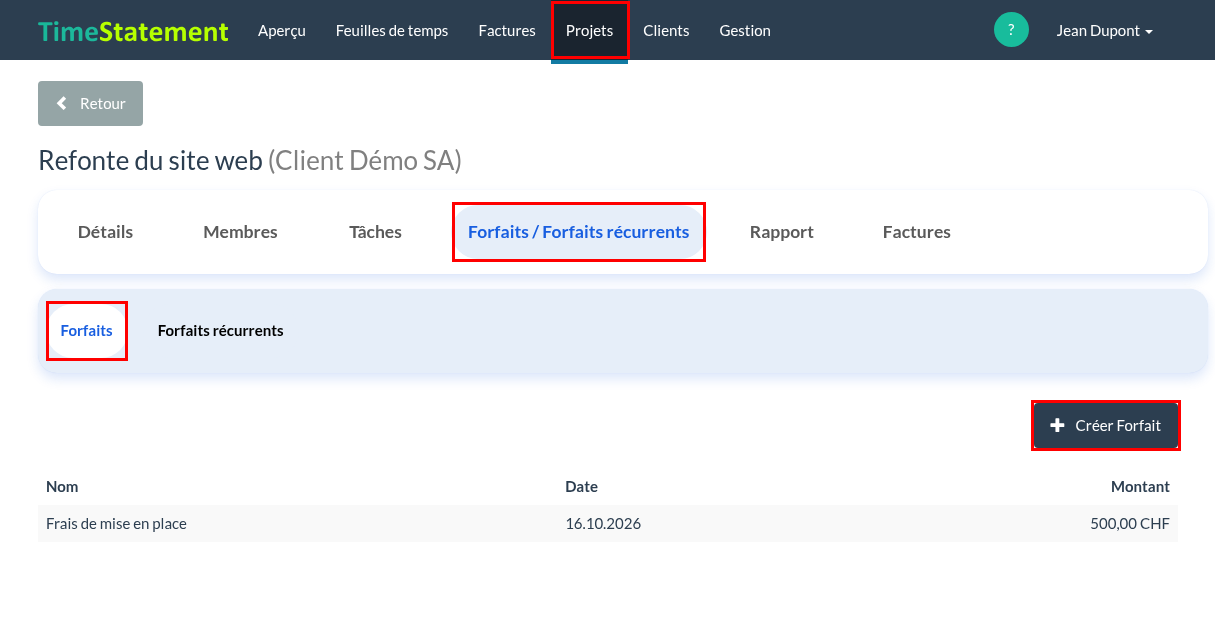Click the Retour back button
This screenshot has width=1215, height=633.
click(90, 104)
